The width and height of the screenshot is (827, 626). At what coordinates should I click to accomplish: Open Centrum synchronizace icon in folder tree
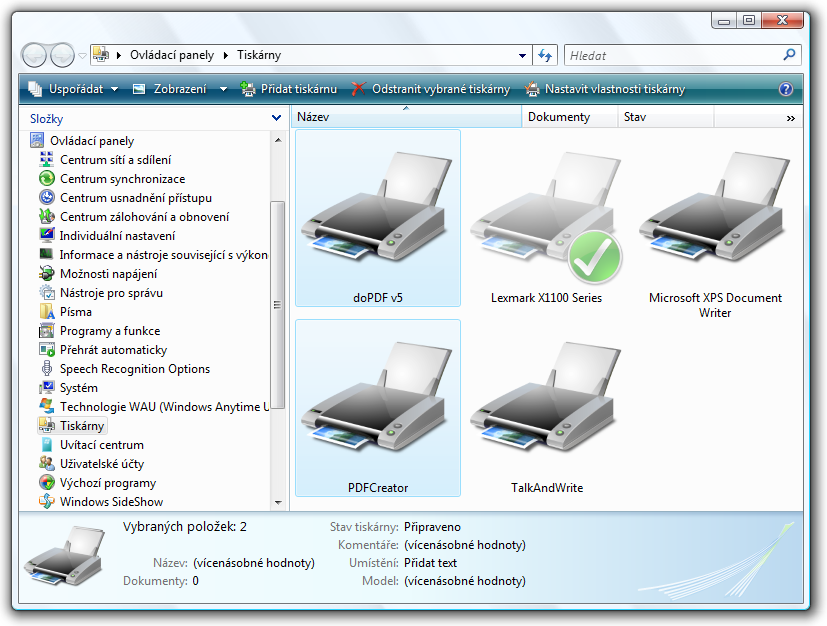tap(47, 178)
